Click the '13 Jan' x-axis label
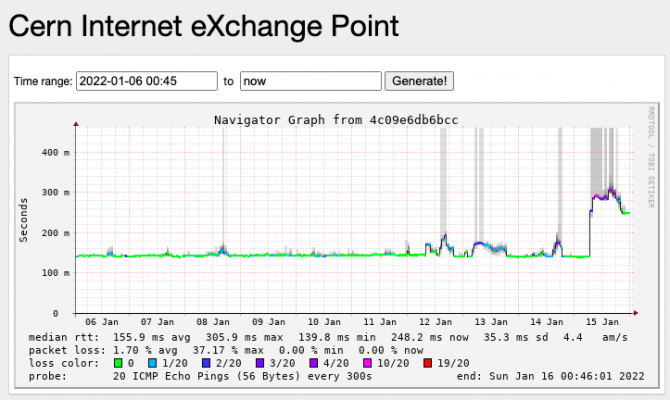Viewport: 670px width, 400px height. point(491,322)
